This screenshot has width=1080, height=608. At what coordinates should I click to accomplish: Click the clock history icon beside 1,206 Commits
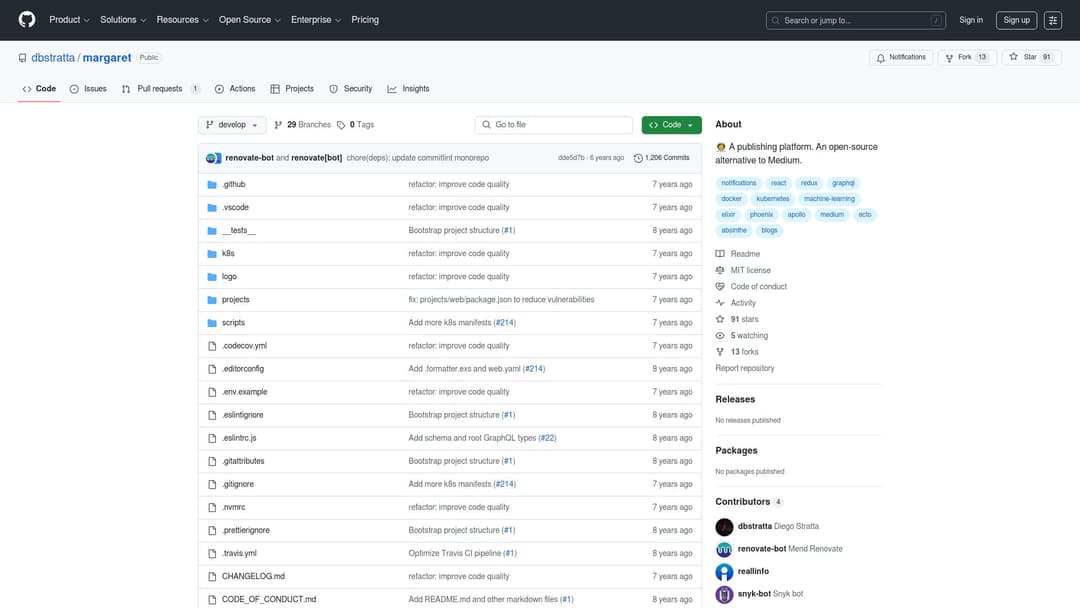click(638, 158)
